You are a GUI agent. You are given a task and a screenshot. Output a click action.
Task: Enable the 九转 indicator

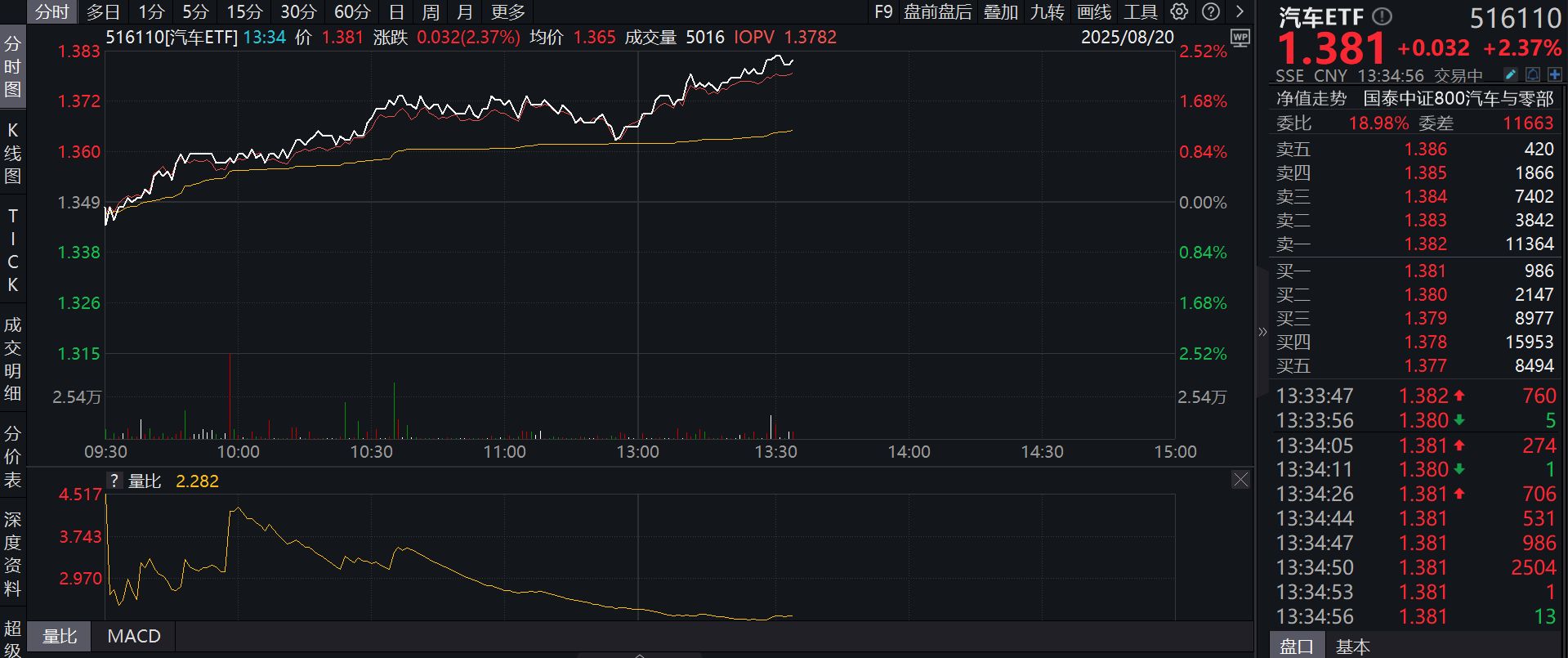[1047, 11]
